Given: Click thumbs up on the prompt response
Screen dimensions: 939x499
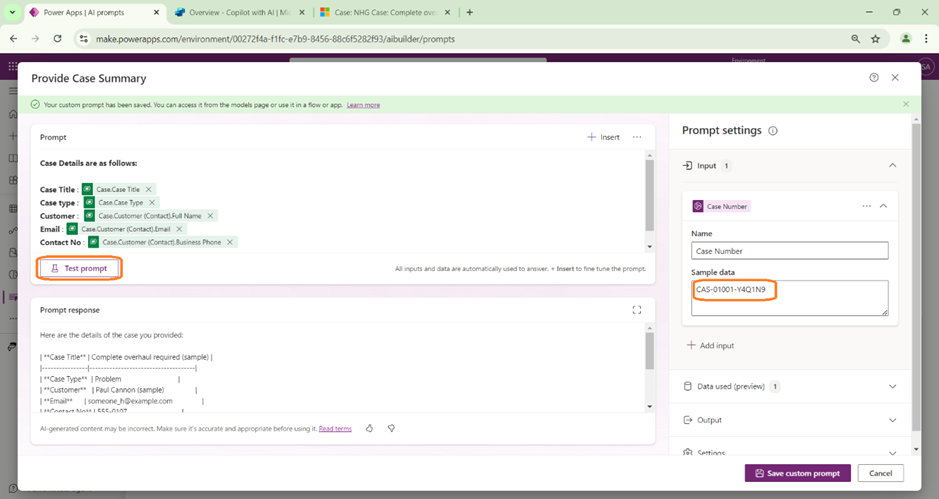Looking at the screenshot, I should click(x=369, y=428).
